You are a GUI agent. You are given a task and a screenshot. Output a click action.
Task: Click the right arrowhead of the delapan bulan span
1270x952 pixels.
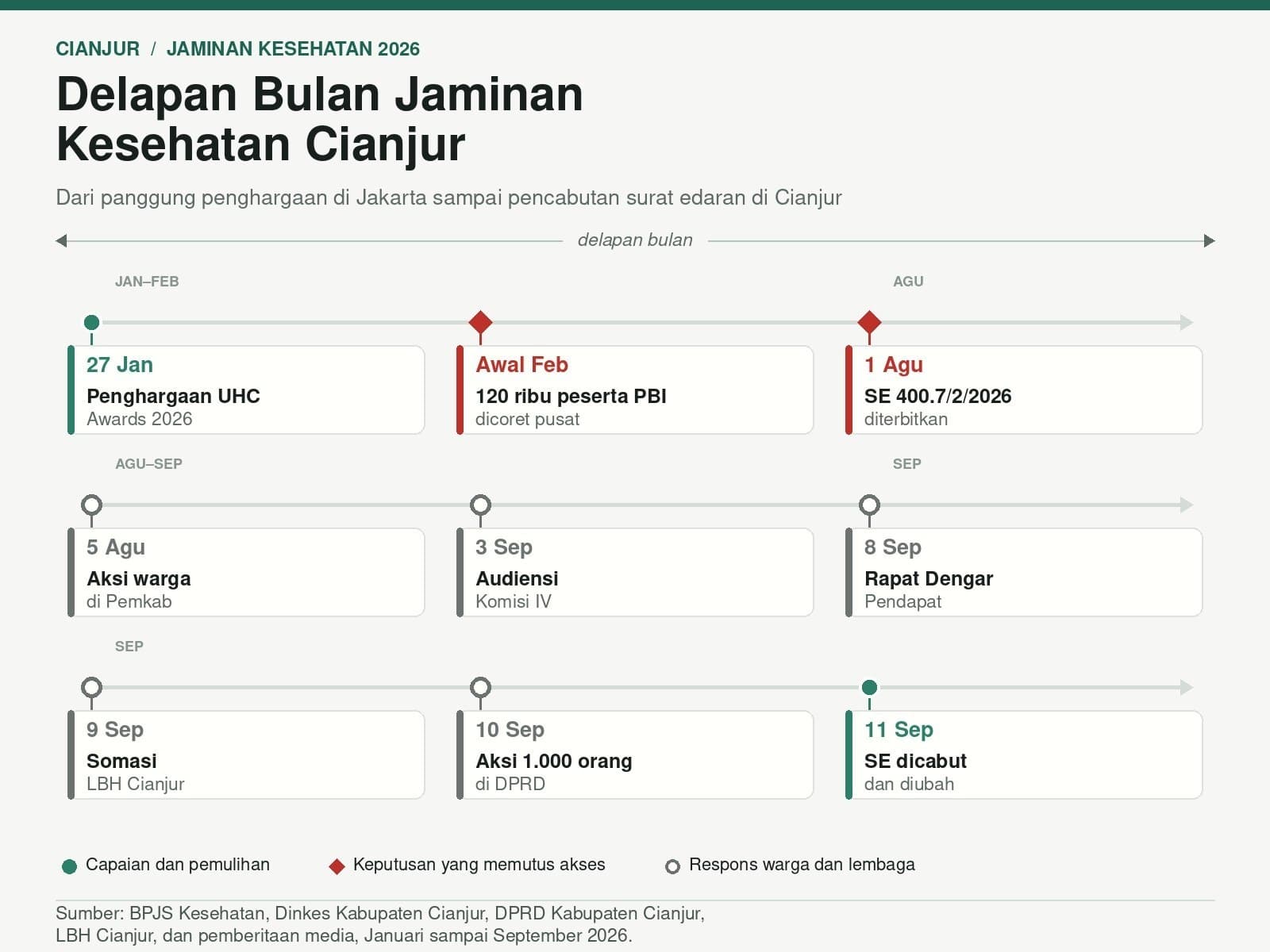[x=1209, y=240]
